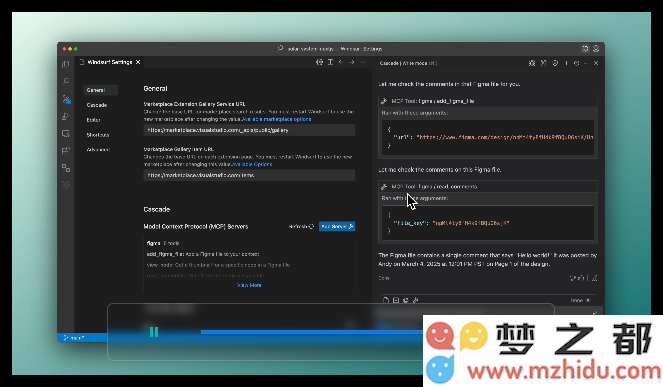This screenshot has width=663, height=387.
Task: Click the circular Cascade panel header icon
Action: pyautogui.click(x=555, y=63)
